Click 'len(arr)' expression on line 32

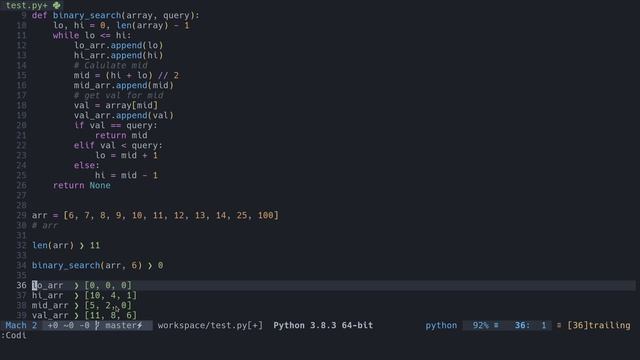53,245
